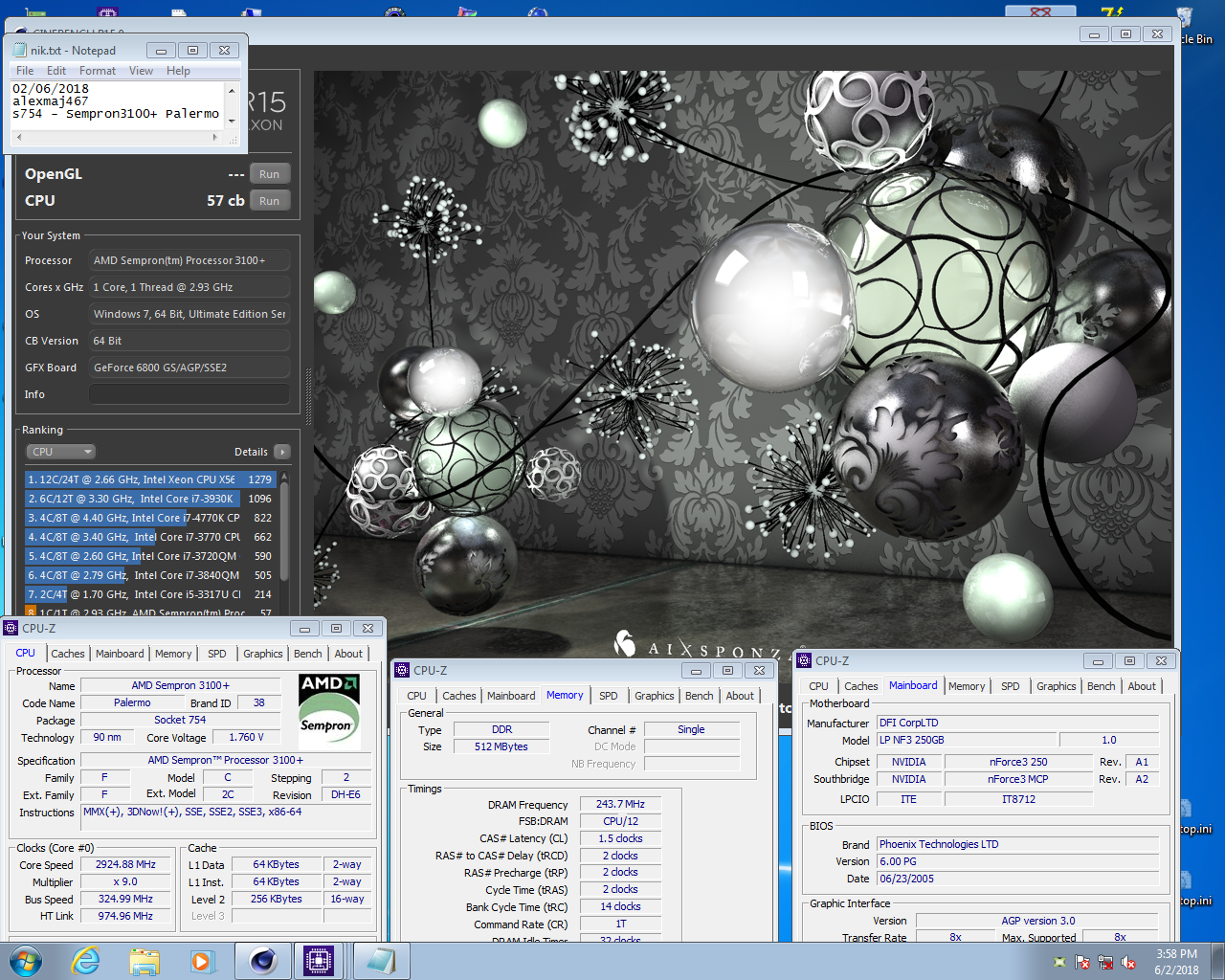The image size is (1225, 980).
Task: Select the Caches tab in the middle CPU-Z window
Action: click(x=459, y=696)
